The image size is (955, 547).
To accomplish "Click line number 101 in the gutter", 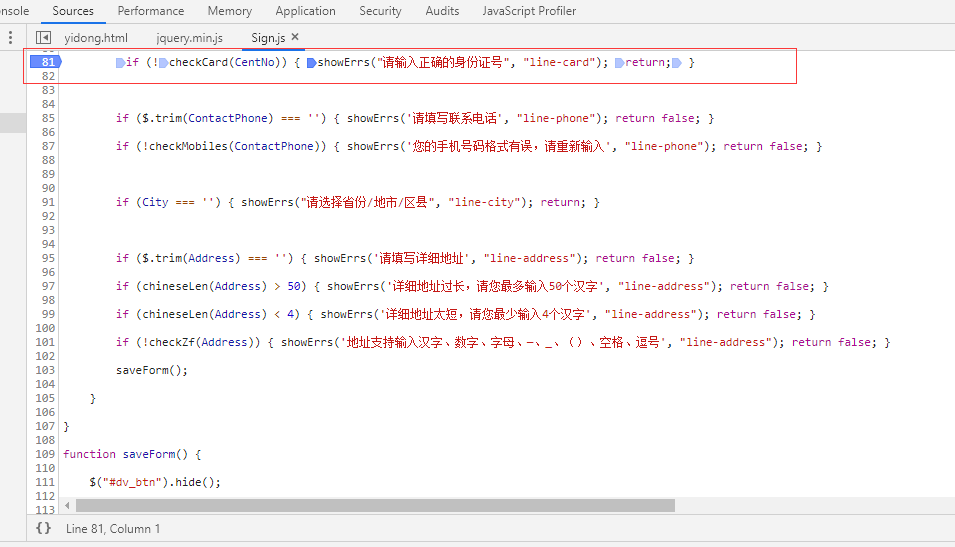I will coord(45,342).
